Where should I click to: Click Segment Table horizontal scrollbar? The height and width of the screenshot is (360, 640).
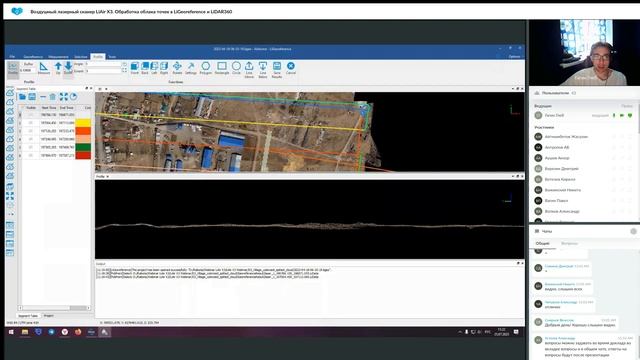coord(55,308)
